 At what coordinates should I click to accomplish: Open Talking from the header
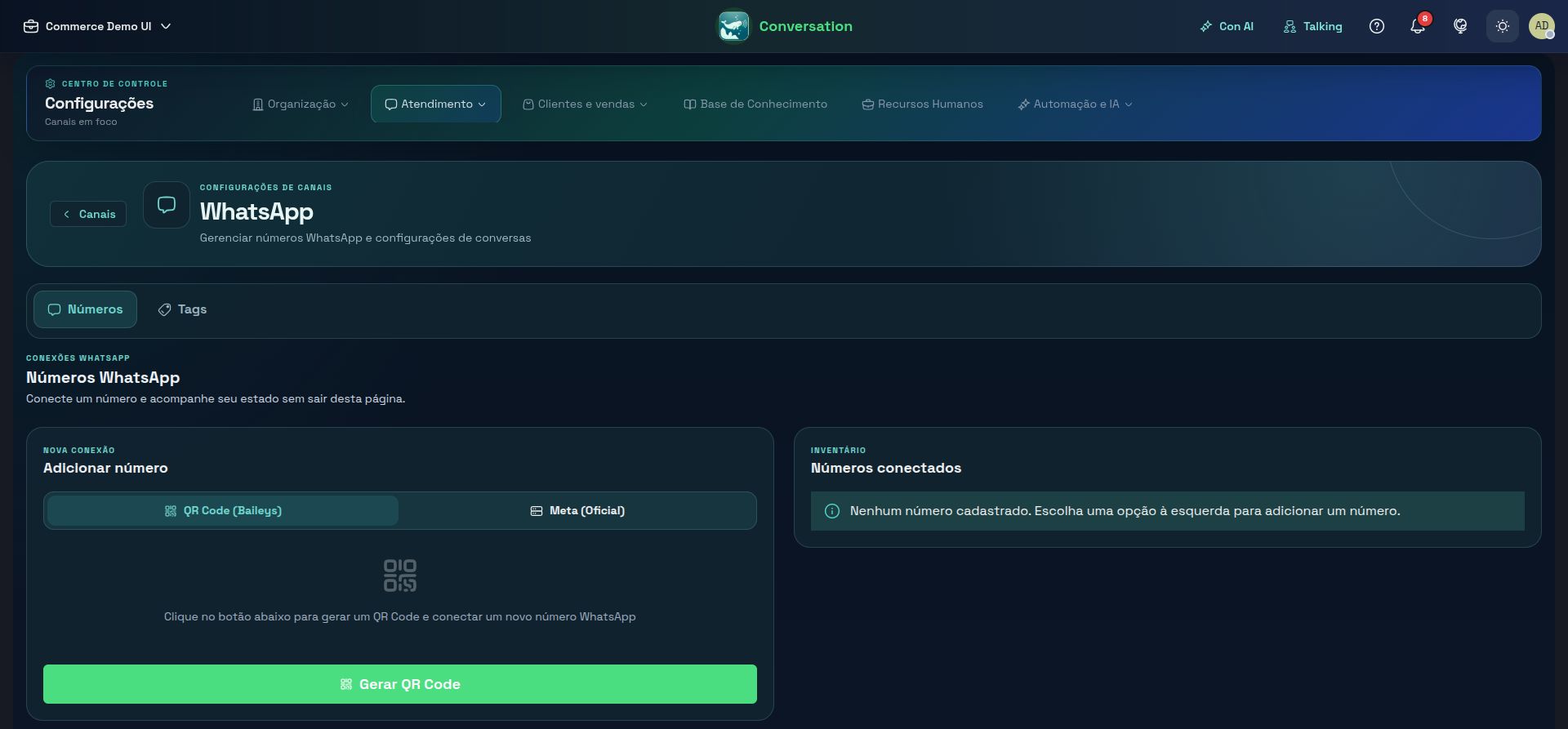pos(1312,26)
